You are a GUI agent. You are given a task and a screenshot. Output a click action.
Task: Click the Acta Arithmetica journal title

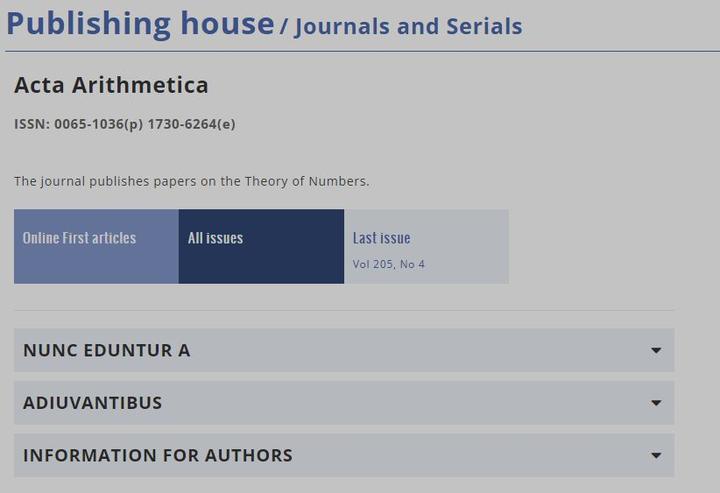(x=111, y=85)
